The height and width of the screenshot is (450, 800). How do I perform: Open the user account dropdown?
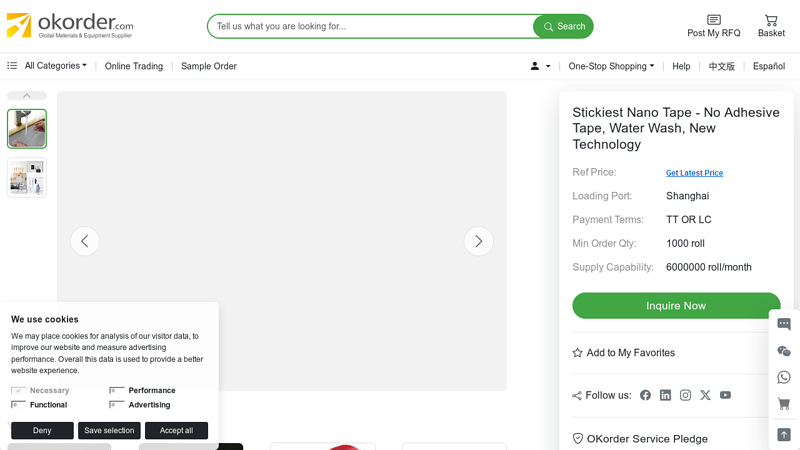click(x=540, y=66)
